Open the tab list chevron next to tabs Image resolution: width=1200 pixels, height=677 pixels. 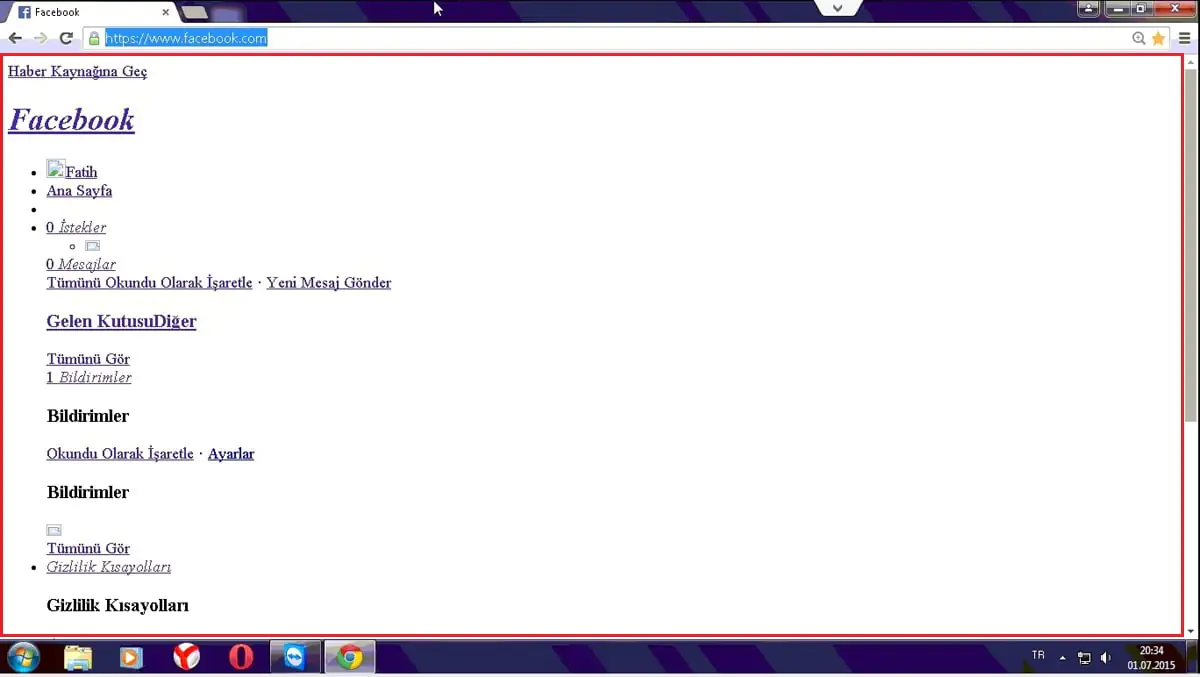pos(838,8)
